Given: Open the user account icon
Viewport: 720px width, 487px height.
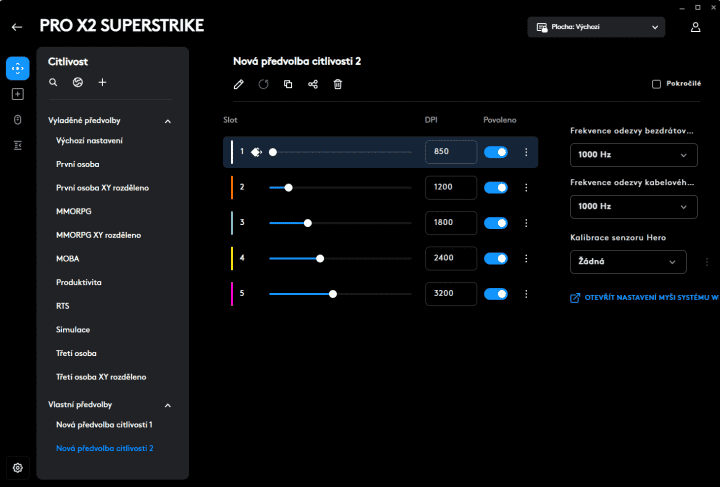Looking at the screenshot, I should [x=695, y=27].
